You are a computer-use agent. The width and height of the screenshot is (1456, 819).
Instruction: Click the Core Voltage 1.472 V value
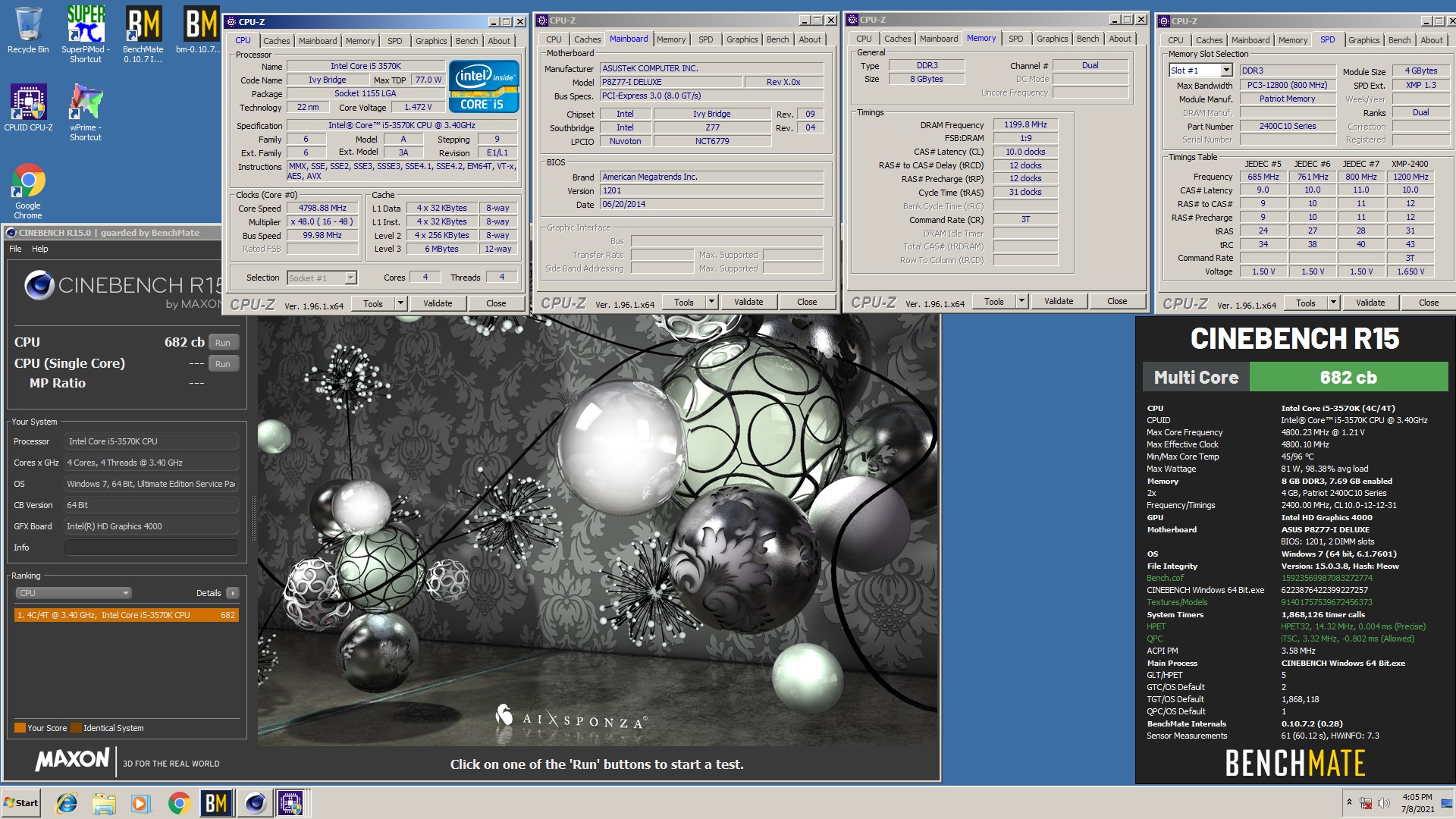pos(418,108)
